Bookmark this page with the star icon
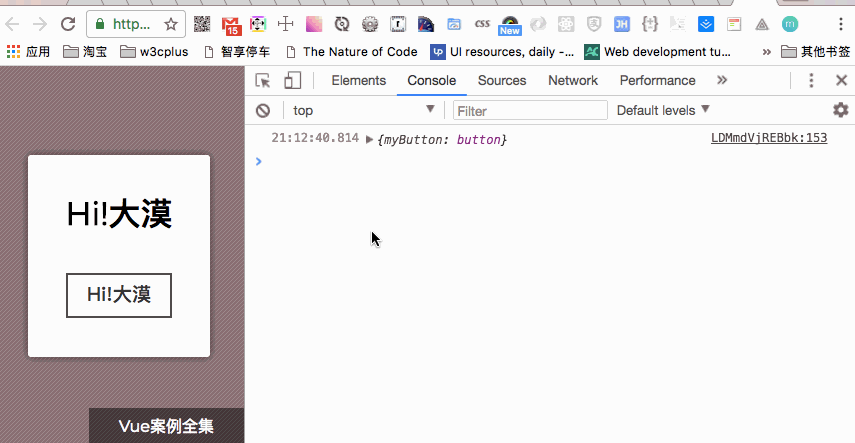The image size is (855, 443). pyautogui.click(x=171, y=24)
